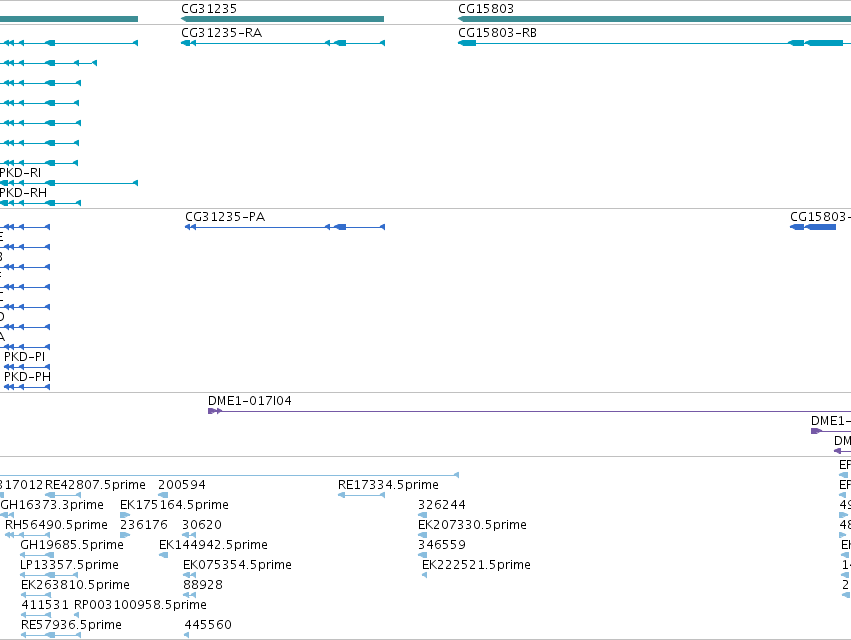
Task: Select the 30620 feature label
Action: [x=202, y=525]
